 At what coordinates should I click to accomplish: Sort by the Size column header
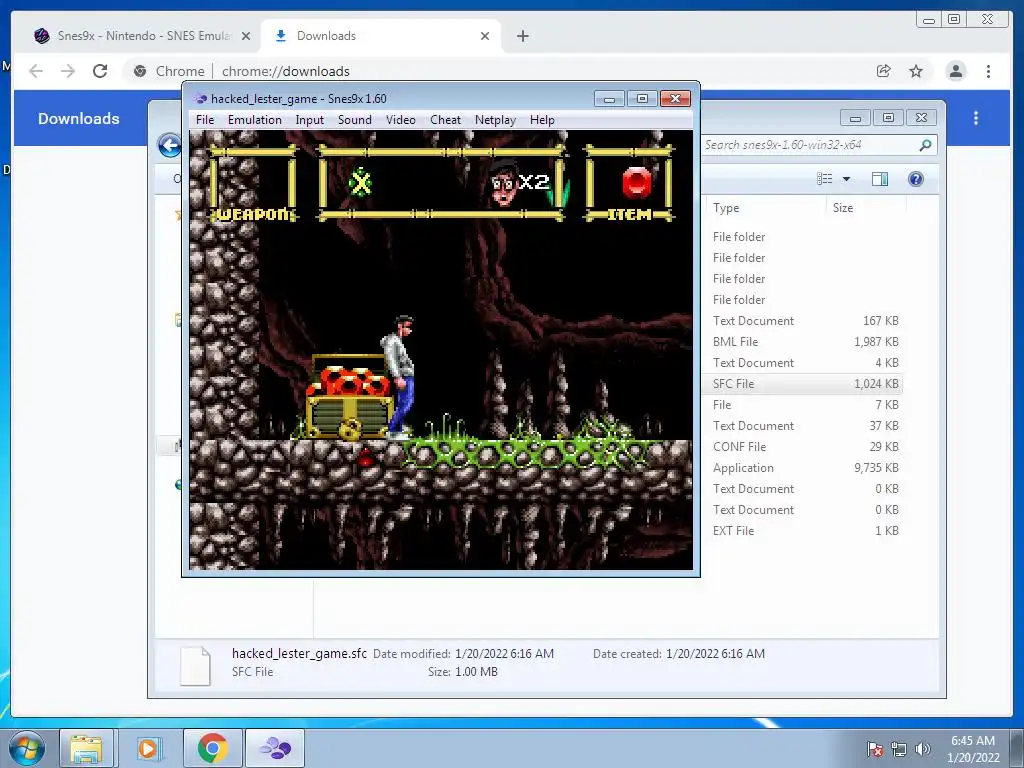pos(866,208)
